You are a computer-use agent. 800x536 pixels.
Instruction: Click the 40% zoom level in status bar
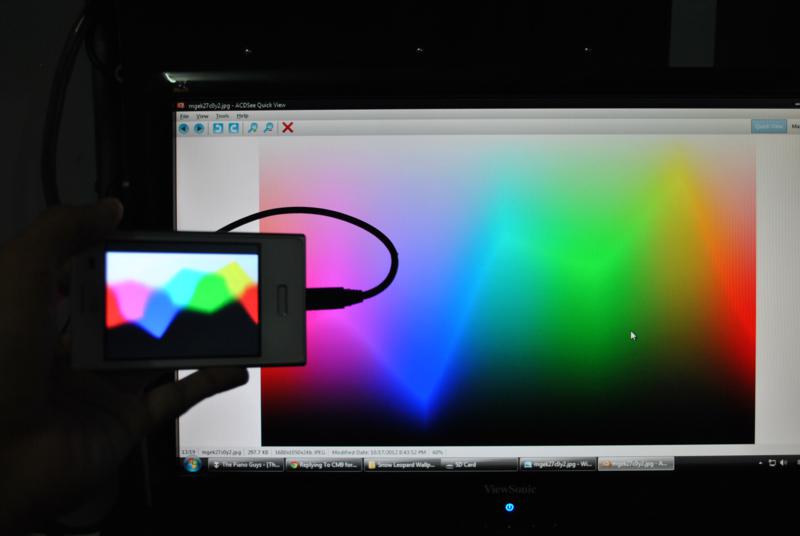click(x=437, y=452)
